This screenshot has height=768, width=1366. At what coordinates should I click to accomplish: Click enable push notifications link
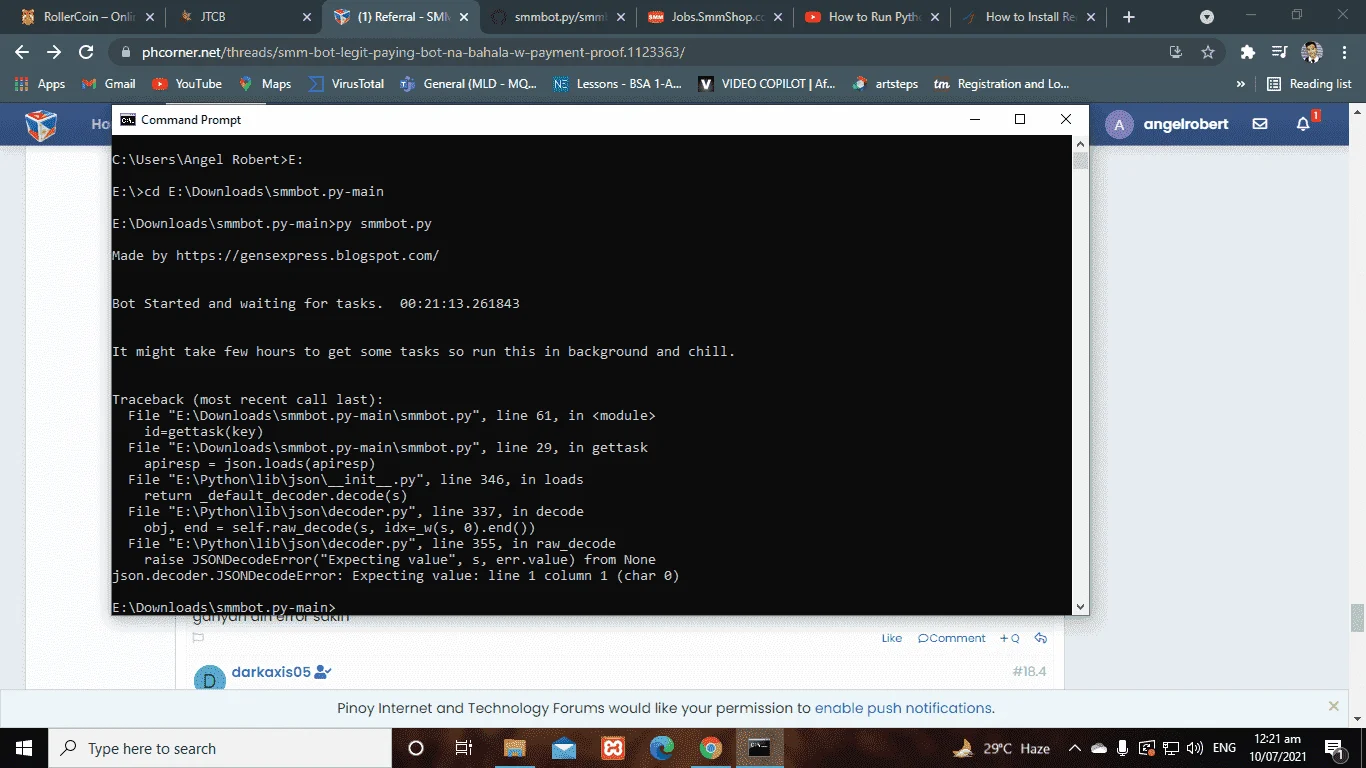click(x=903, y=708)
